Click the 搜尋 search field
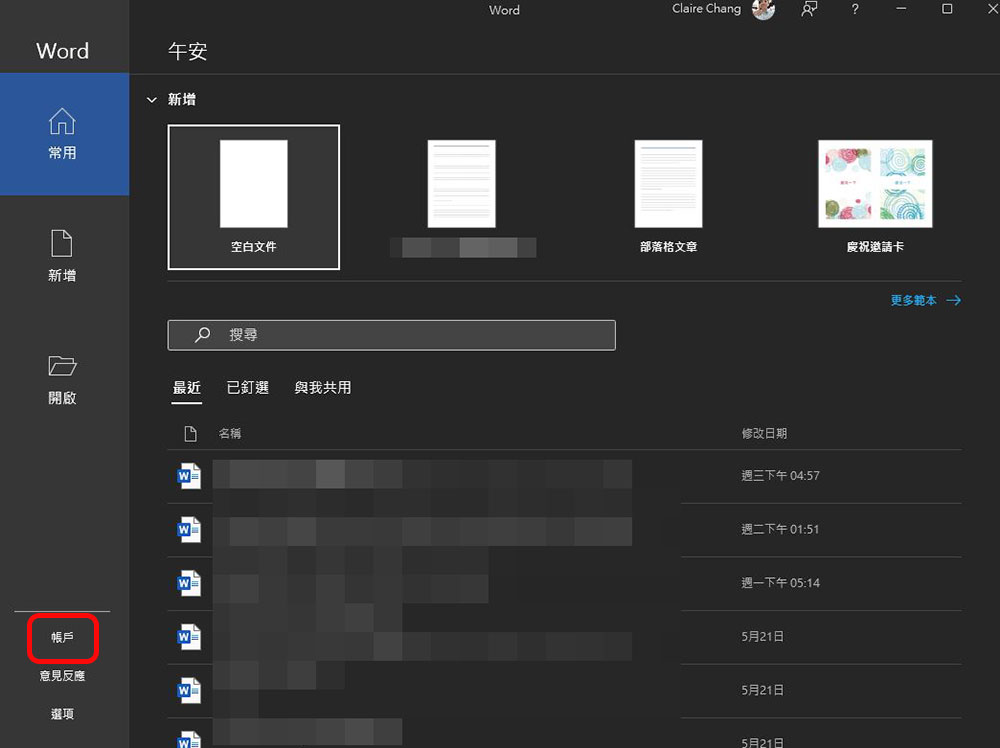 pos(392,335)
